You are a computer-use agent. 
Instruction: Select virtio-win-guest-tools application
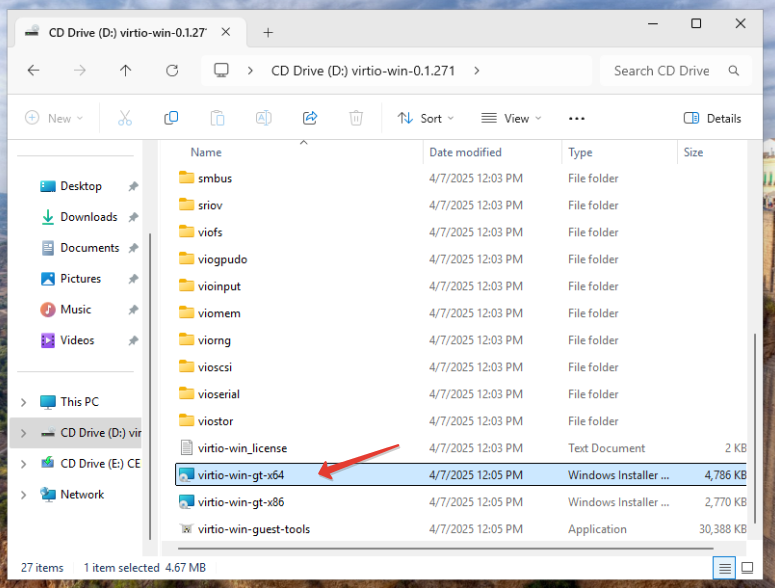point(461,529)
